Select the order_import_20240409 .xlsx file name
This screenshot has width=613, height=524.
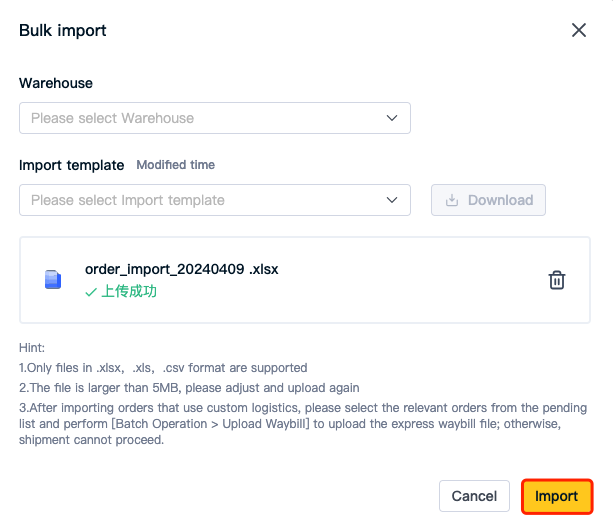click(x=182, y=269)
